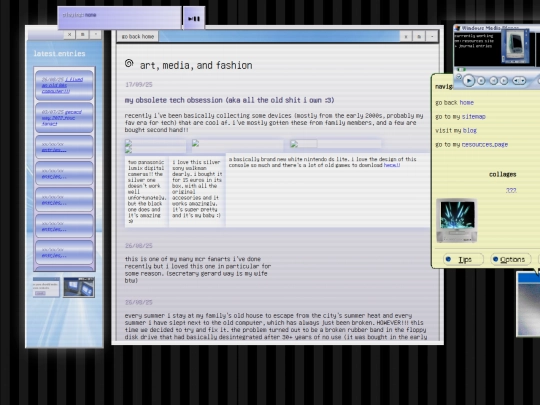
Task: Click the Options button on the yellow note
Action: [x=511, y=260]
